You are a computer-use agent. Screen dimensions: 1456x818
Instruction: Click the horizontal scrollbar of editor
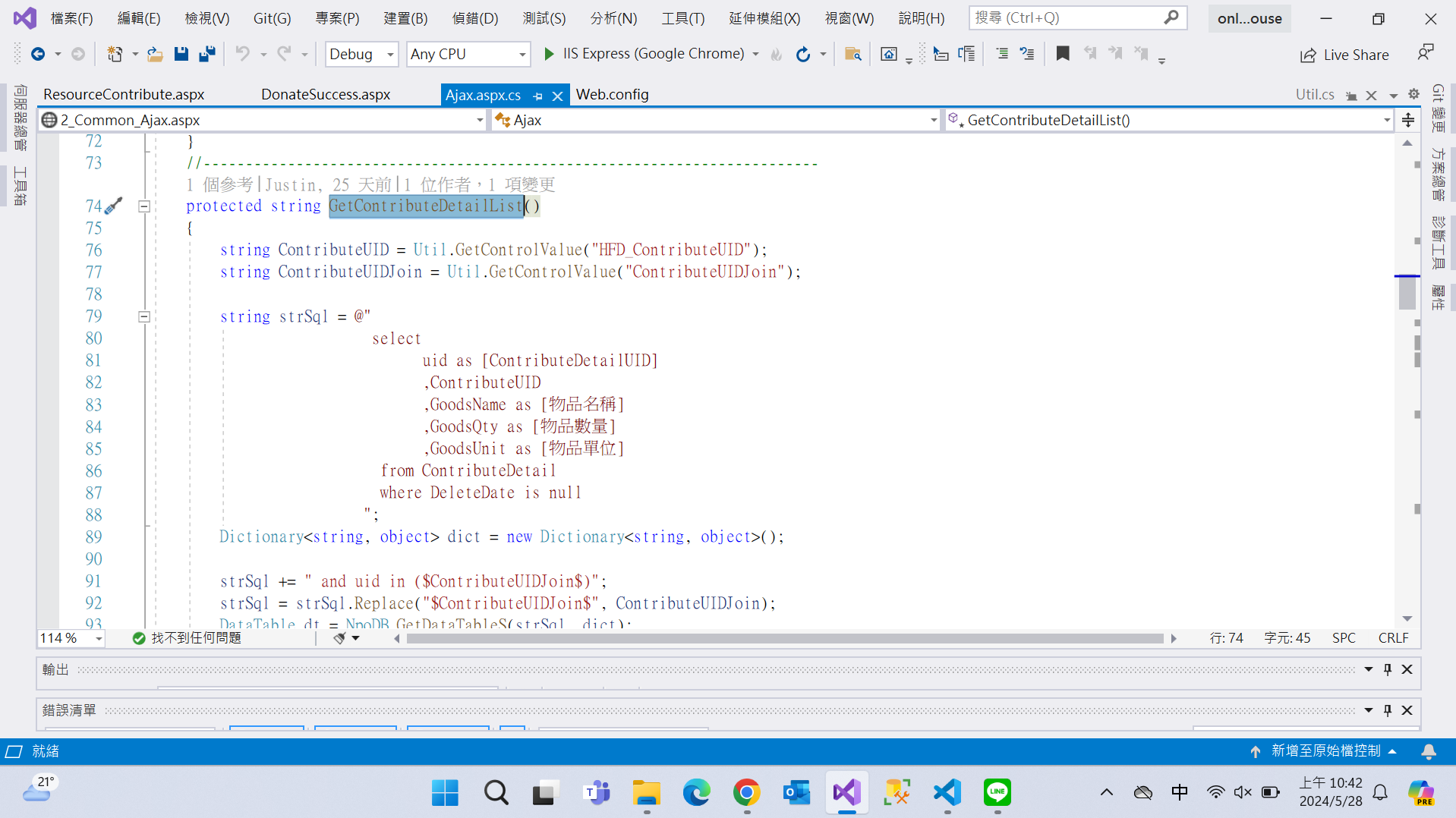point(784,639)
